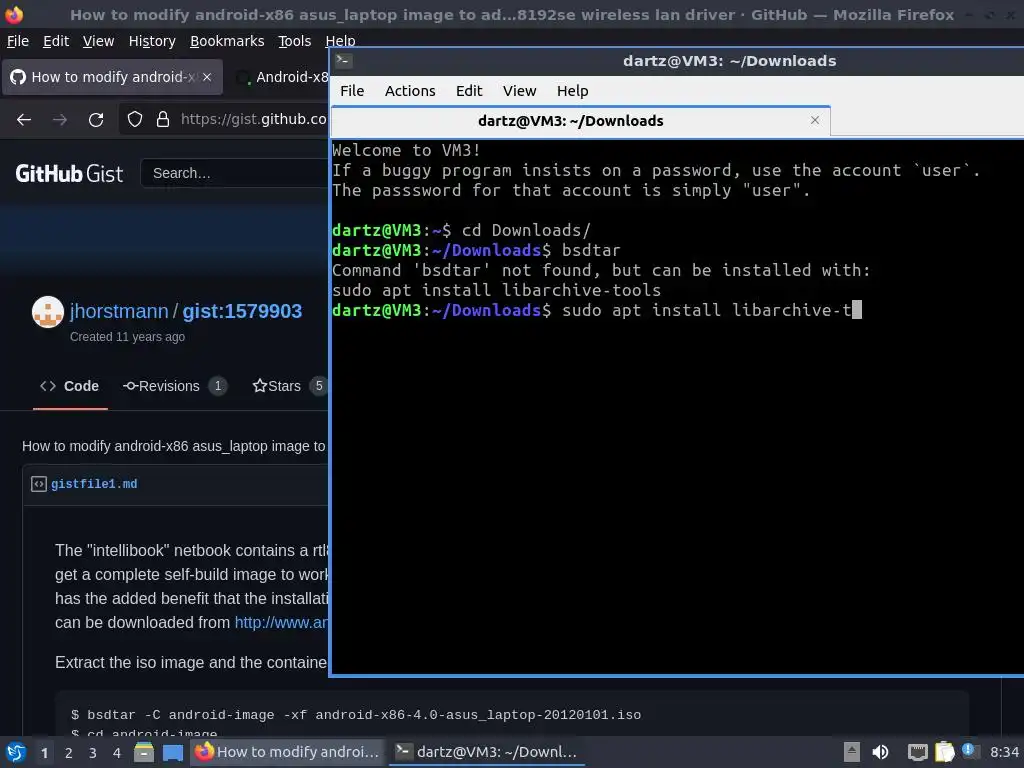Open the gistfile1.md file link
Viewport: 1024px width, 768px height.
point(94,484)
